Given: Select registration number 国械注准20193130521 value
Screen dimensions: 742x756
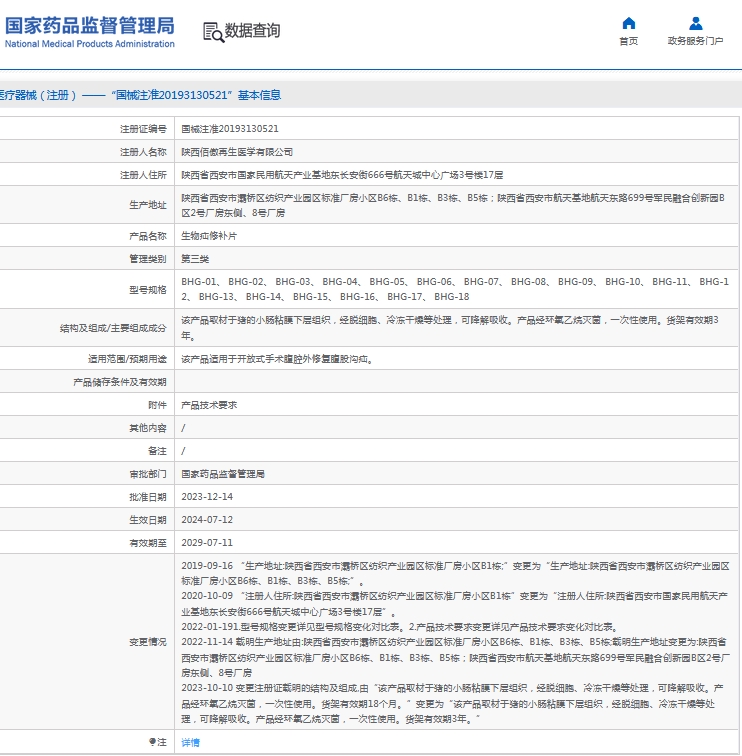Looking at the screenshot, I should click(x=230, y=129).
